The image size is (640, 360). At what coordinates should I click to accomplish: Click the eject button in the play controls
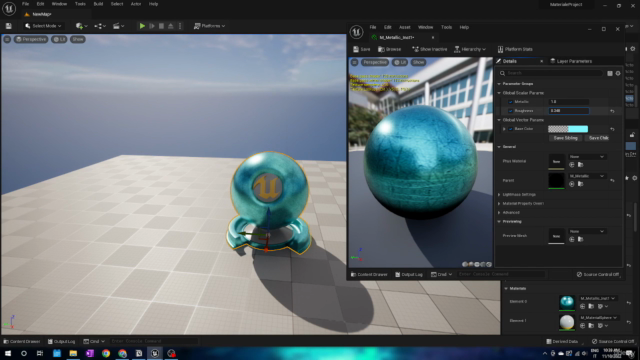tap(171, 26)
